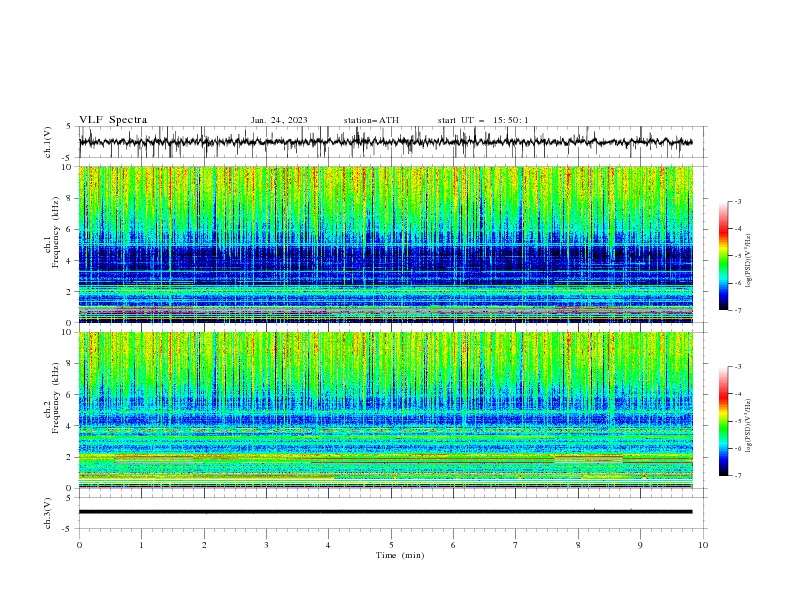
Task: Click the ch.2 color bar log(PSD) label
Action: tap(749, 426)
